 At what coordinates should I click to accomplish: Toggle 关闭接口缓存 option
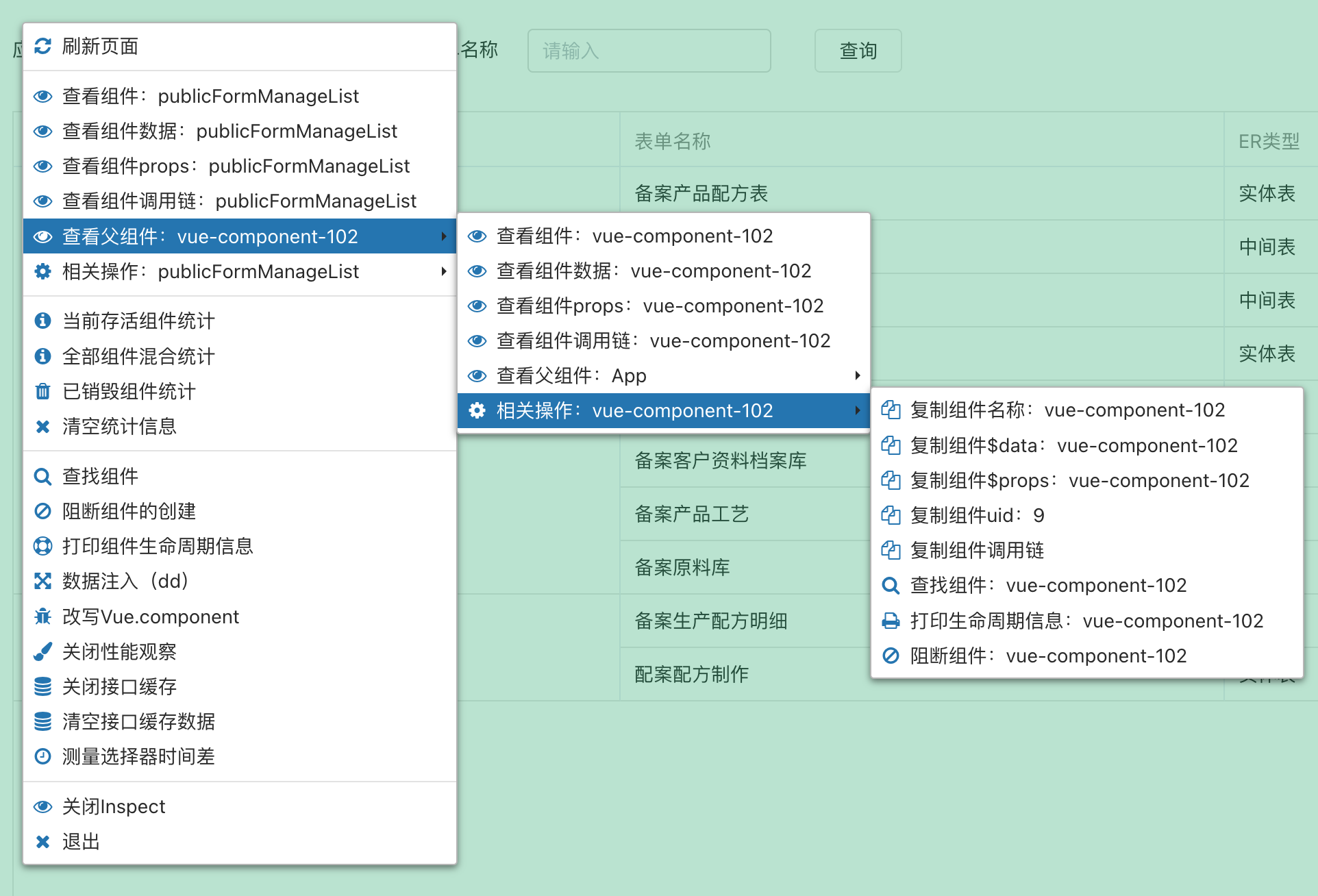tap(119, 686)
